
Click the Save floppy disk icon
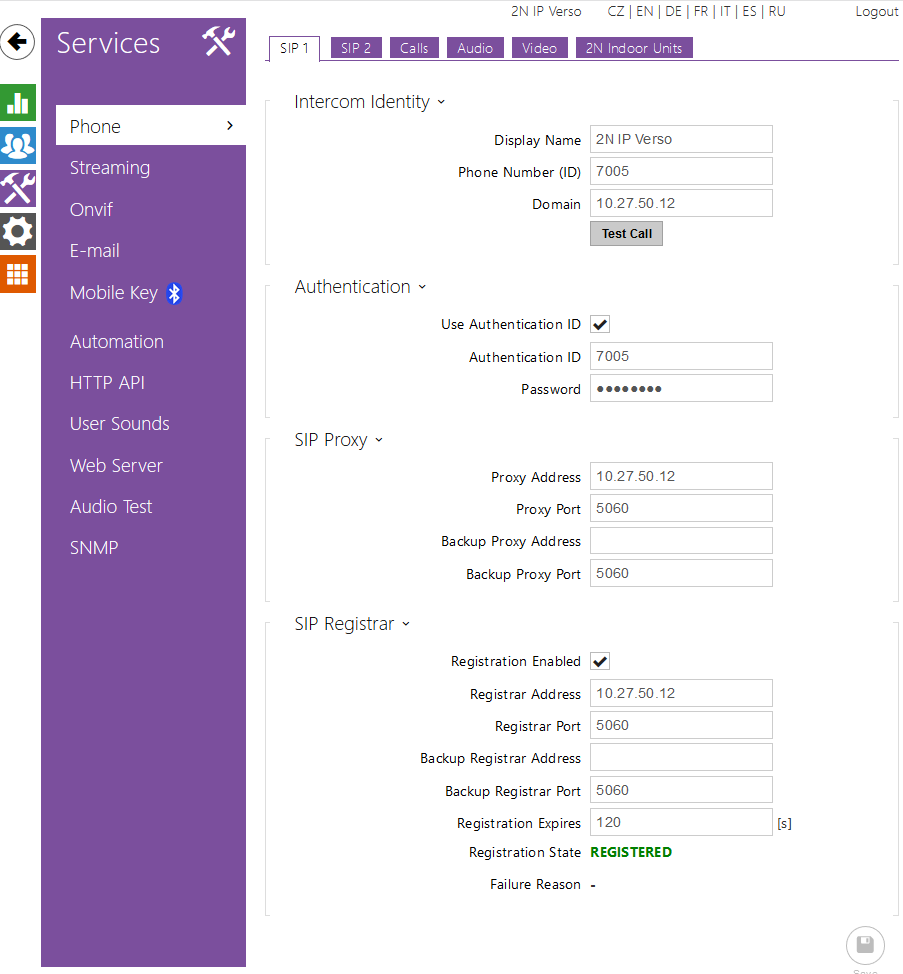coord(865,945)
